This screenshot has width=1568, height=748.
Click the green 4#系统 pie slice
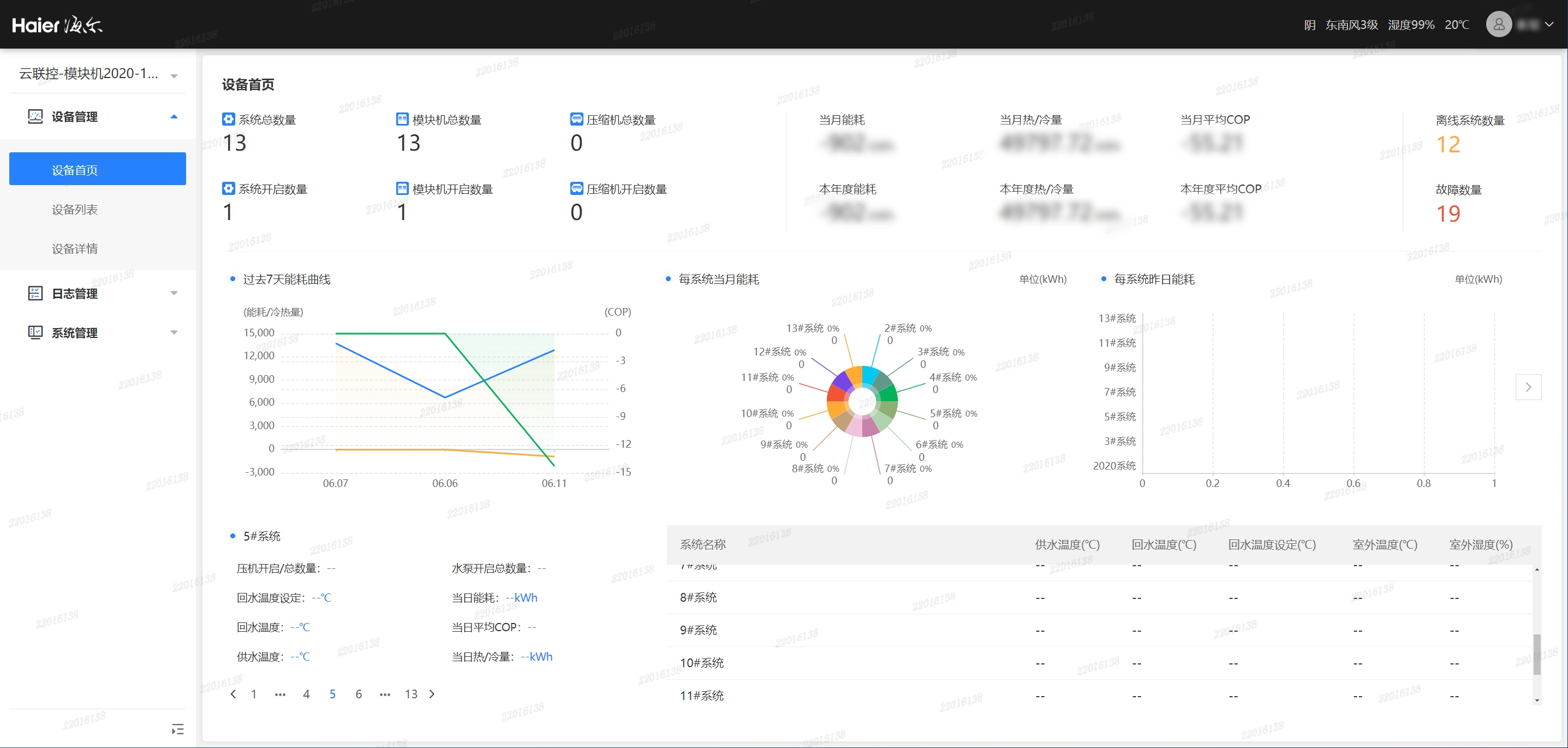(x=889, y=394)
